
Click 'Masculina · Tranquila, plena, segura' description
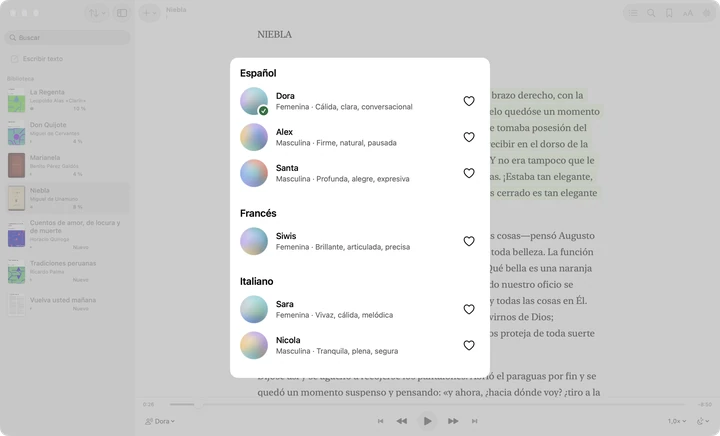tap(337, 351)
